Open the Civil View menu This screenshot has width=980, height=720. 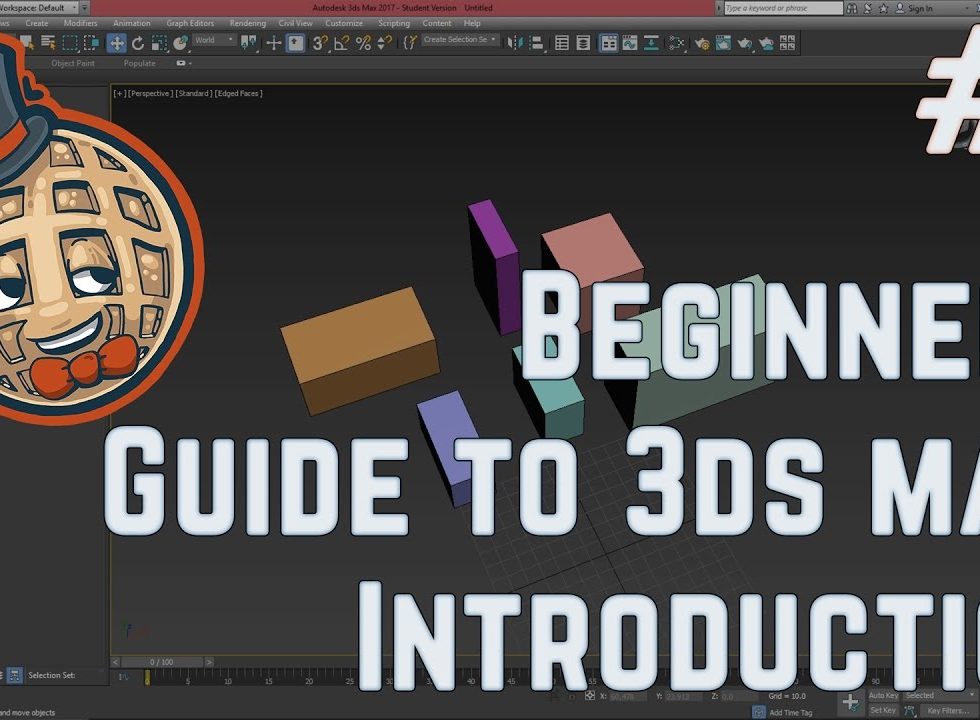pos(296,23)
